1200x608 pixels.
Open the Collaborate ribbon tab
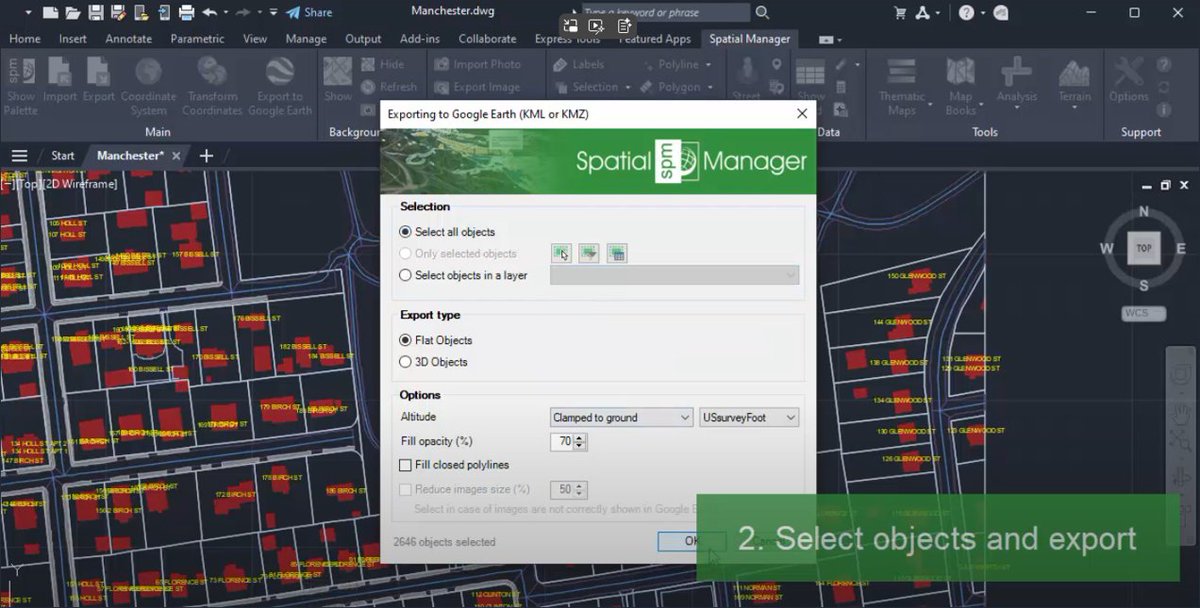(x=488, y=39)
